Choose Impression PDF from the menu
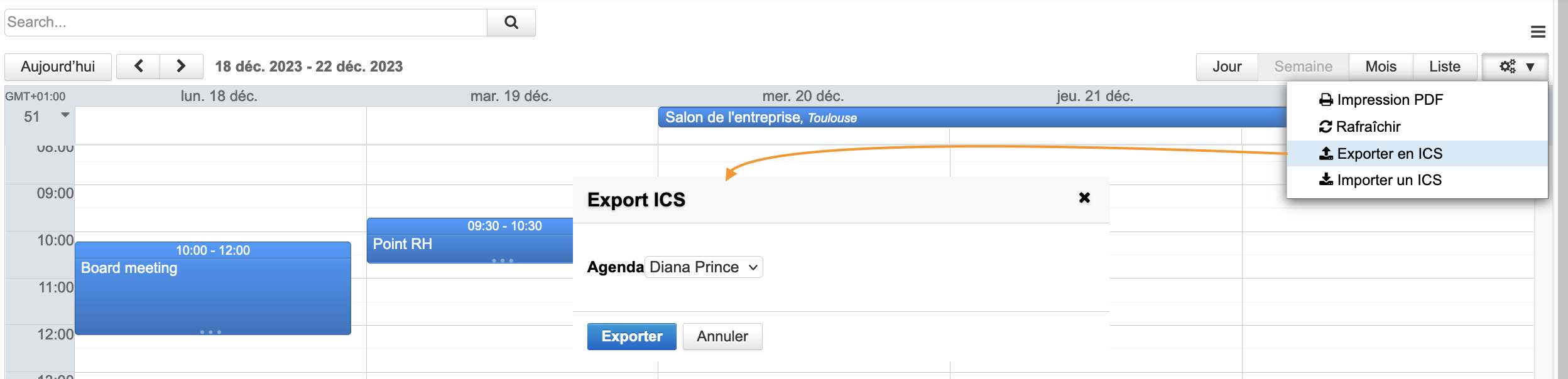Screen dimensions: 1568x379 pyautogui.click(x=1389, y=100)
